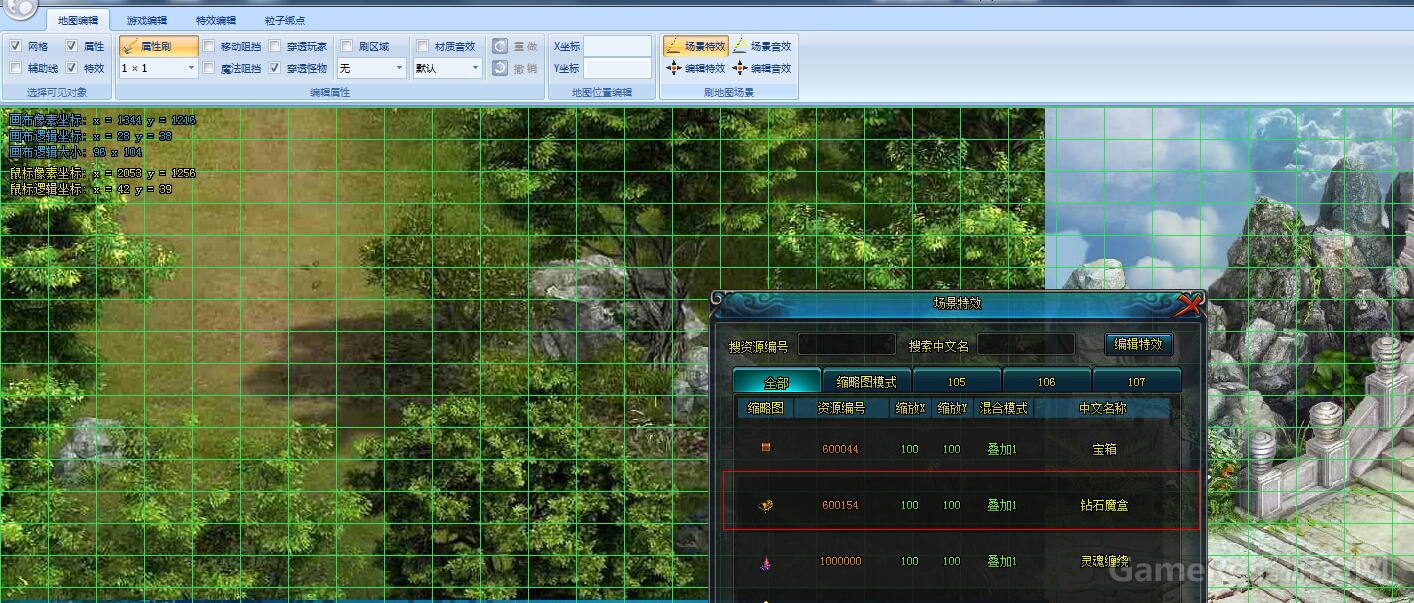This screenshot has width=1414, height=603.
Task: Enable the 移动阻挡 checkbox
Action: click(209, 46)
